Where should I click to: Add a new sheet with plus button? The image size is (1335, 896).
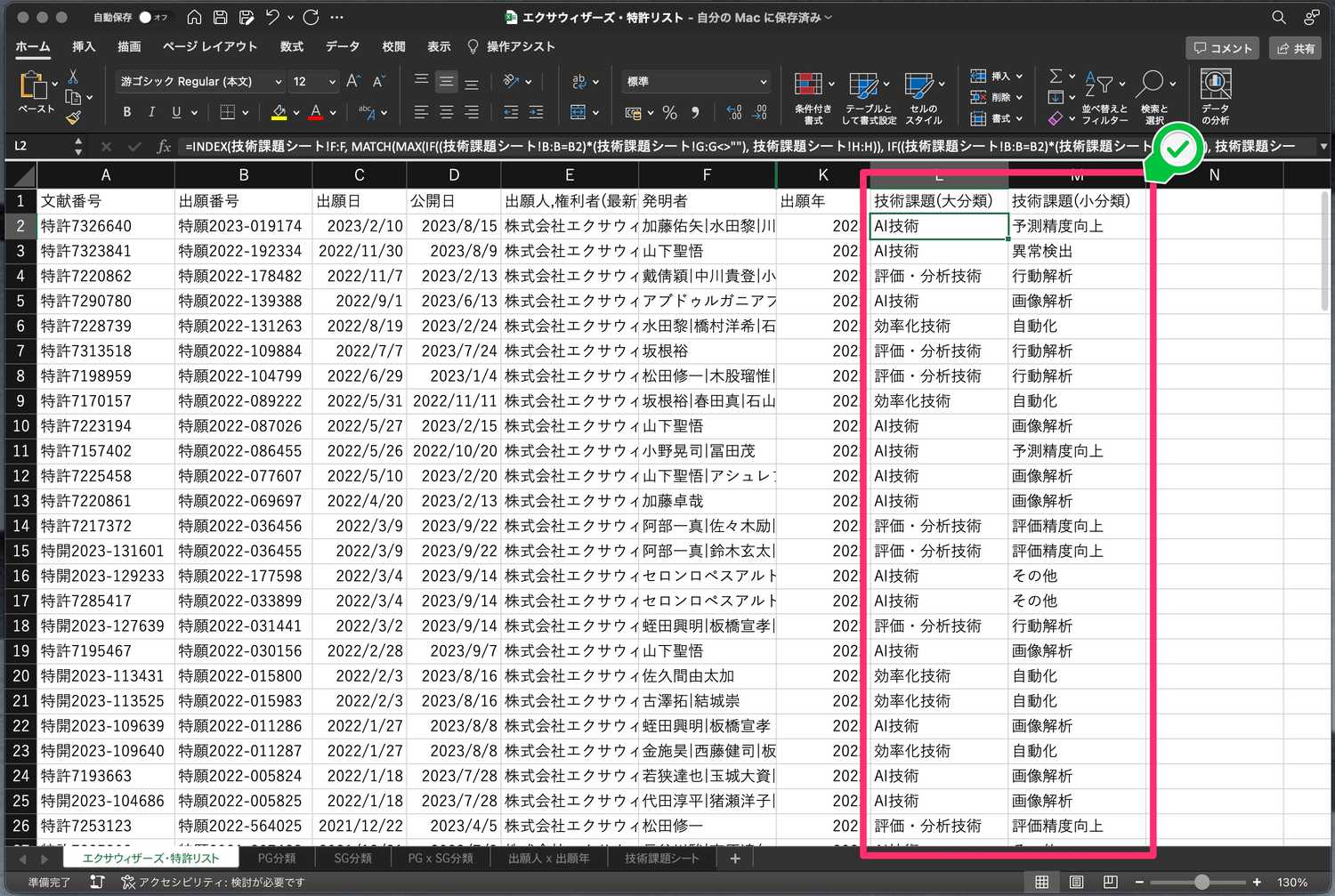(x=735, y=859)
